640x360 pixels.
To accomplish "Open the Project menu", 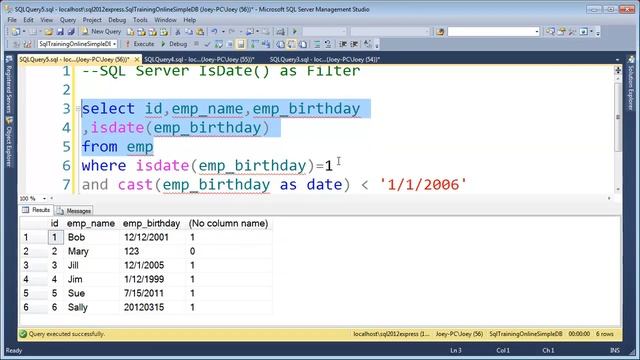I will pos(92,20).
